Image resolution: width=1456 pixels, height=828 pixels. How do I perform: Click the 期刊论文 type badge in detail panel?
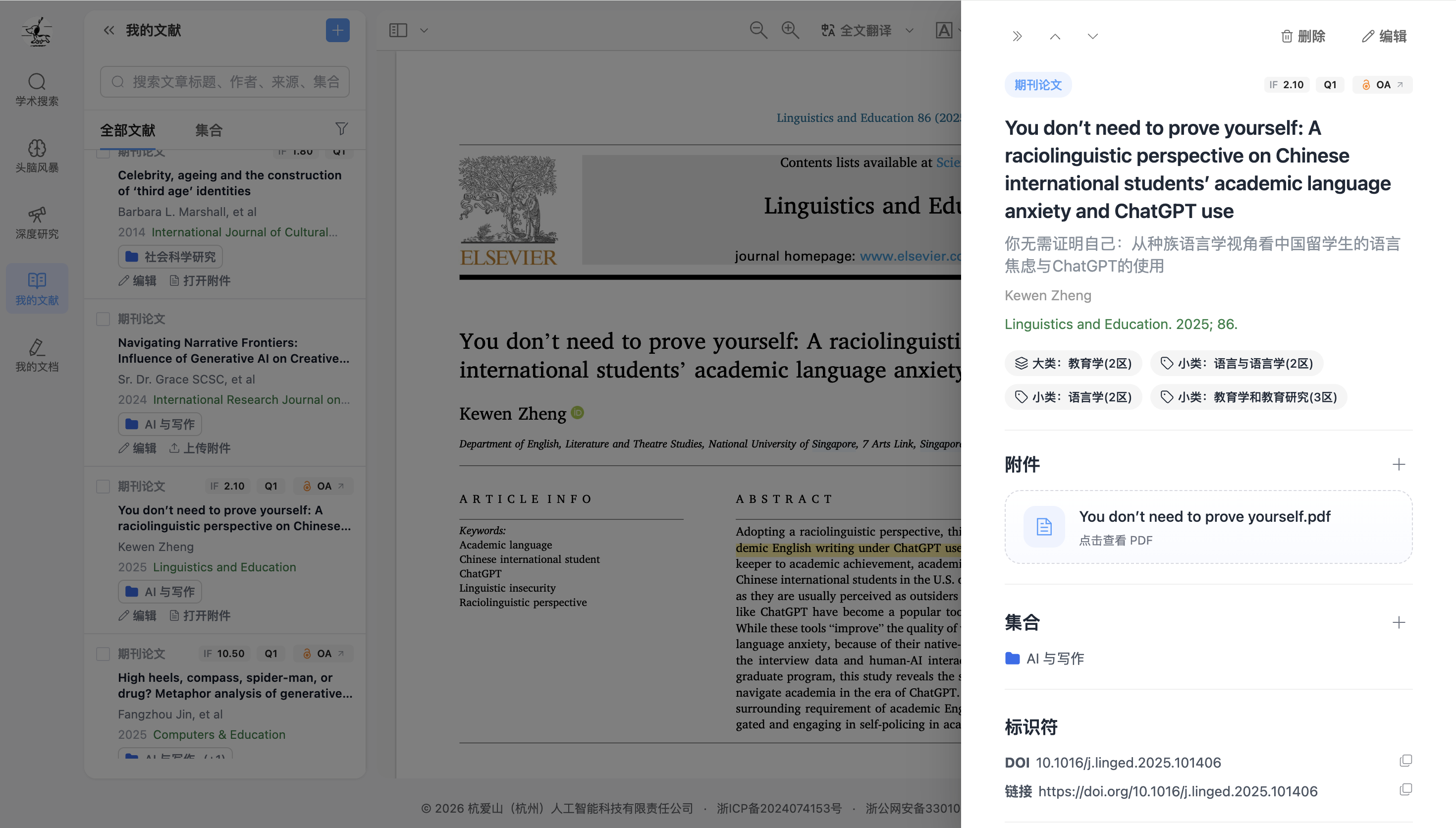tap(1037, 85)
